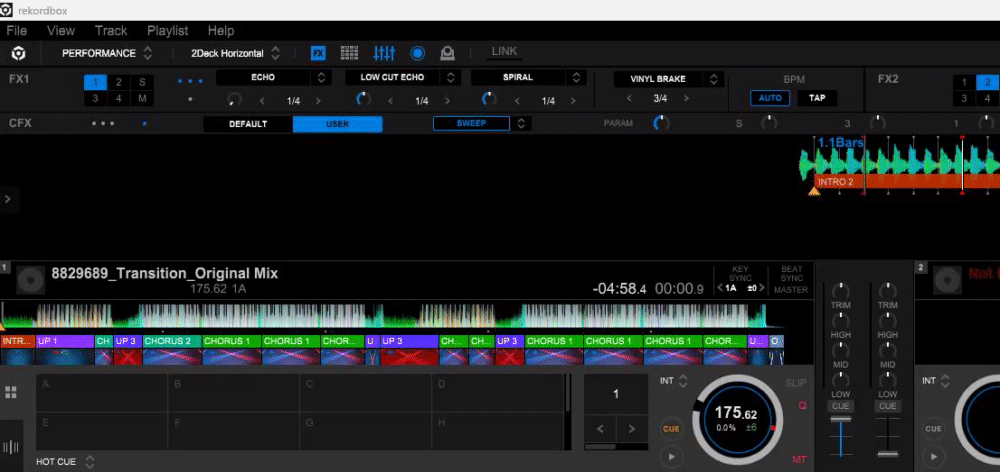Toggle deck 1 master tempo MT
Image resolution: width=1000 pixels, height=472 pixels.
point(800,459)
